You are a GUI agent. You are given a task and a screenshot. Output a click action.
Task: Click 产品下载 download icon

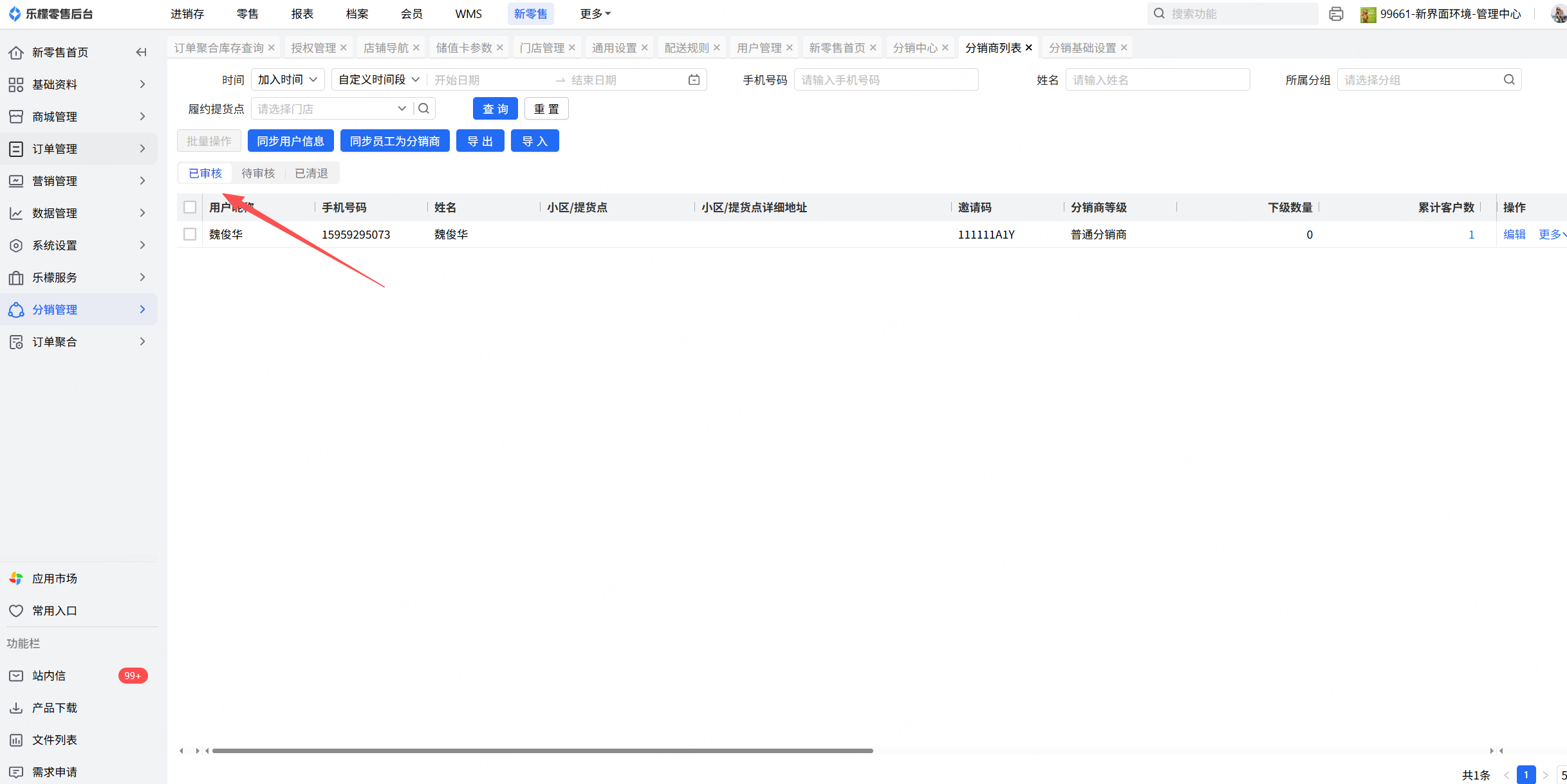click(16, 707)
